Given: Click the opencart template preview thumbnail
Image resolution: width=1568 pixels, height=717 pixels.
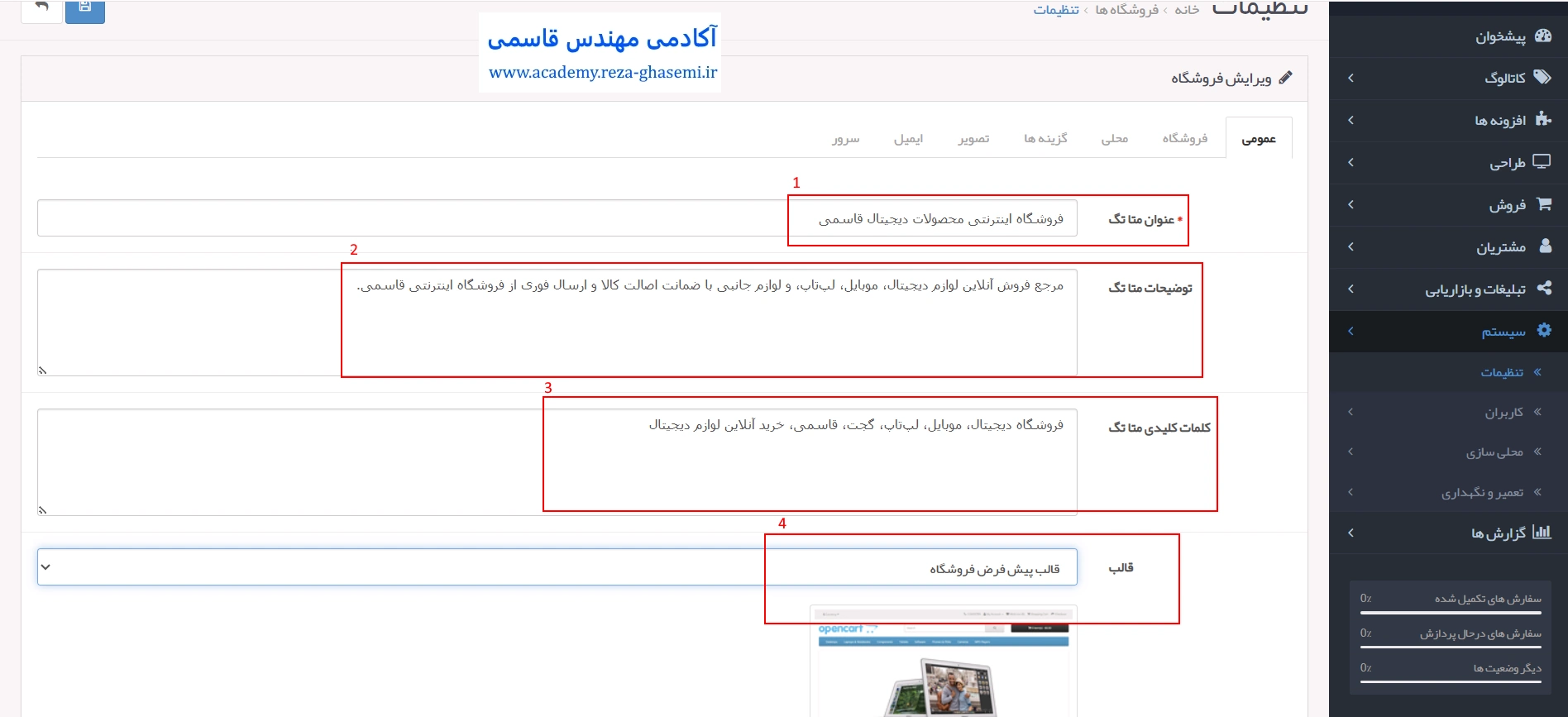Looking at the screenshot, I should tap(944, 662).
